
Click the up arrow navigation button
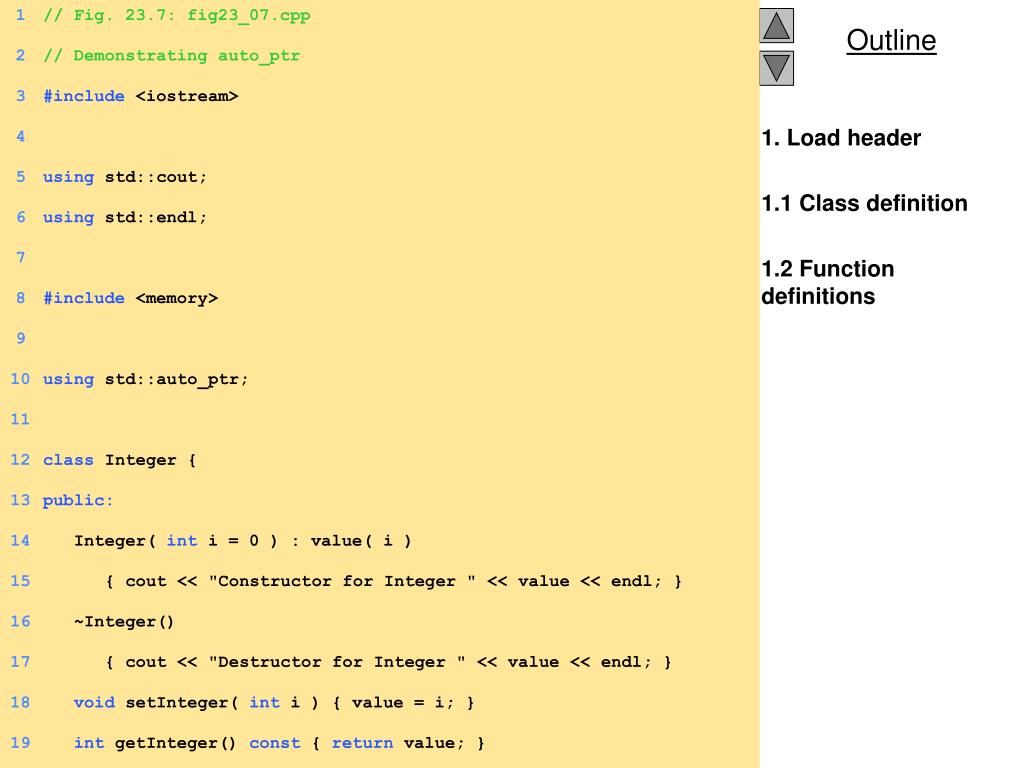[776, 25]
